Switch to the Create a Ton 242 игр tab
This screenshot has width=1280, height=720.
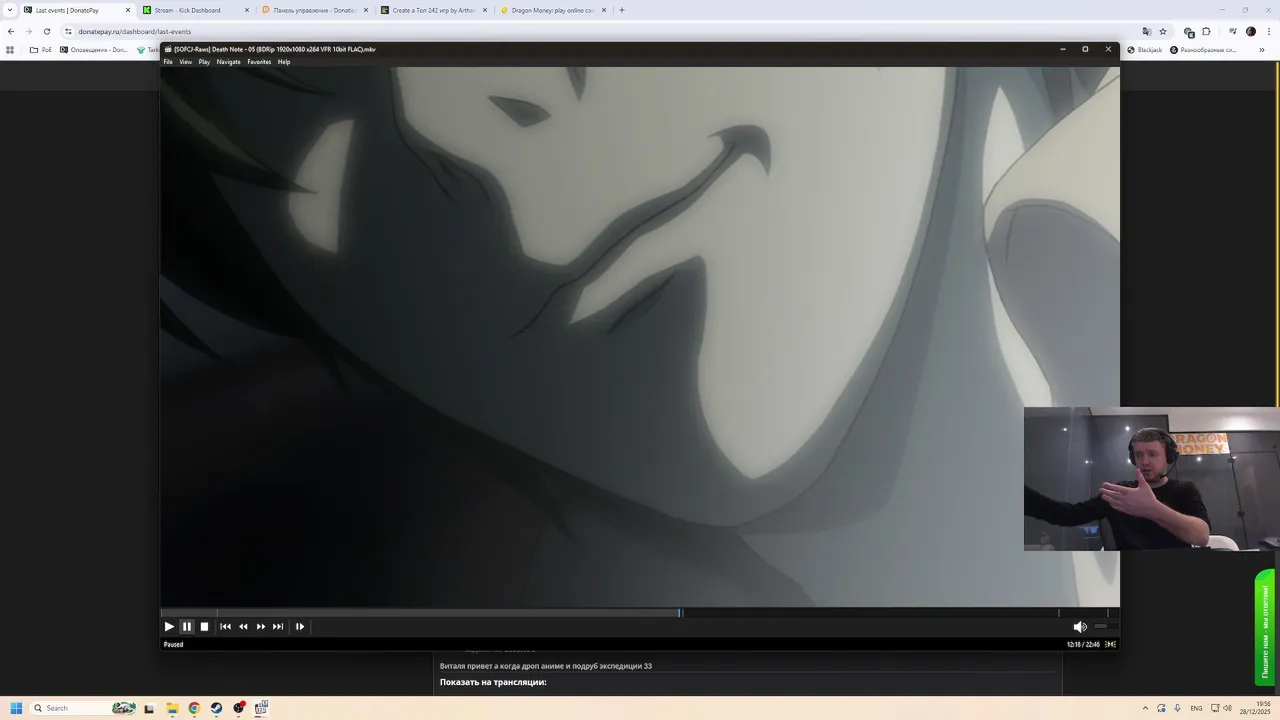433,10
